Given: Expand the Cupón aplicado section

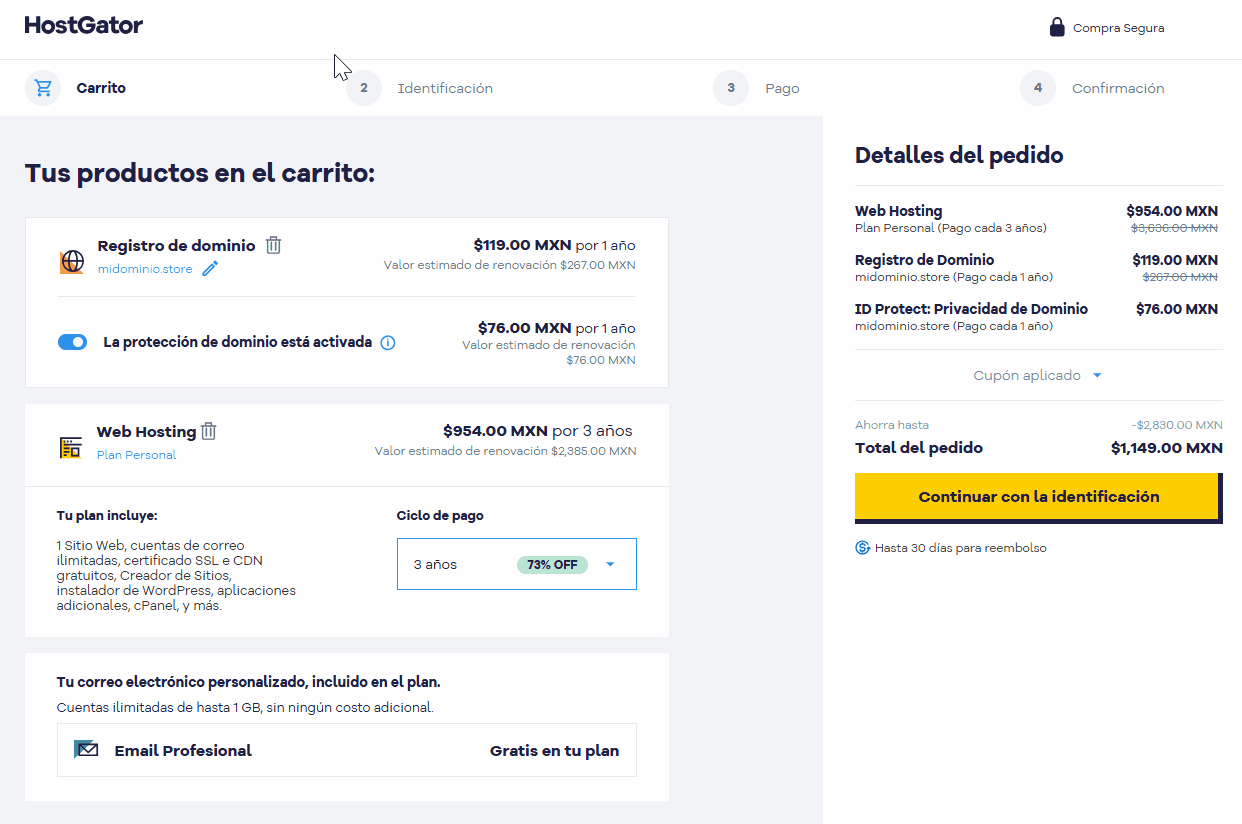Looking at the screenshot, I should (1038, 376).
